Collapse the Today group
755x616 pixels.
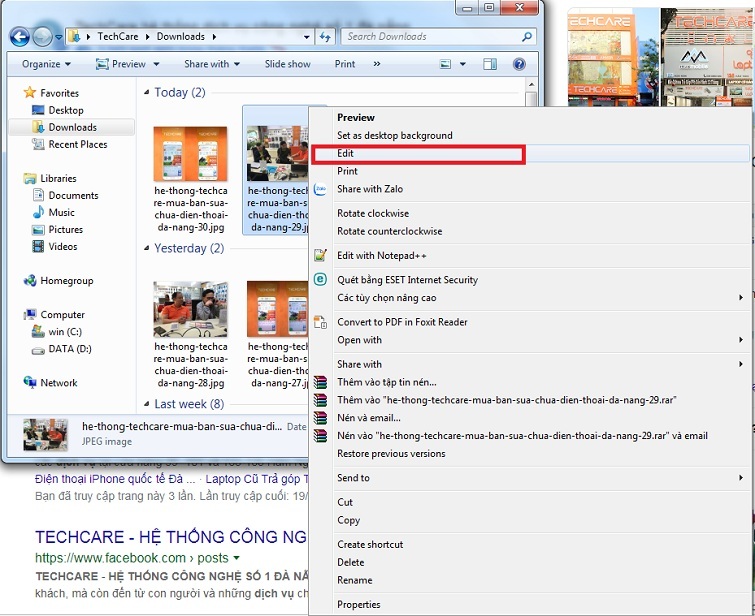[146, 93]
